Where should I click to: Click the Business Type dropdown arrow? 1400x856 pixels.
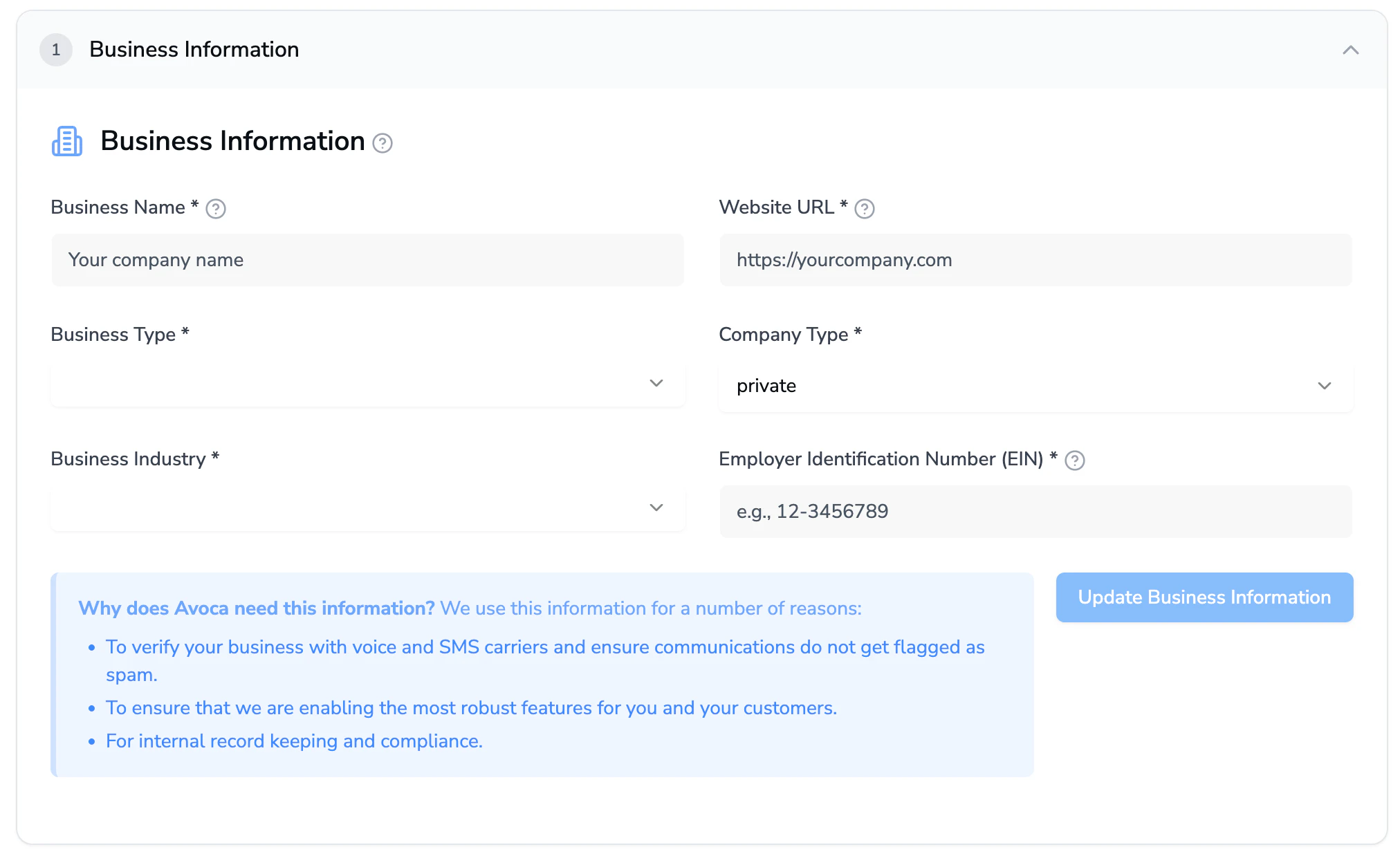[656, 383]
